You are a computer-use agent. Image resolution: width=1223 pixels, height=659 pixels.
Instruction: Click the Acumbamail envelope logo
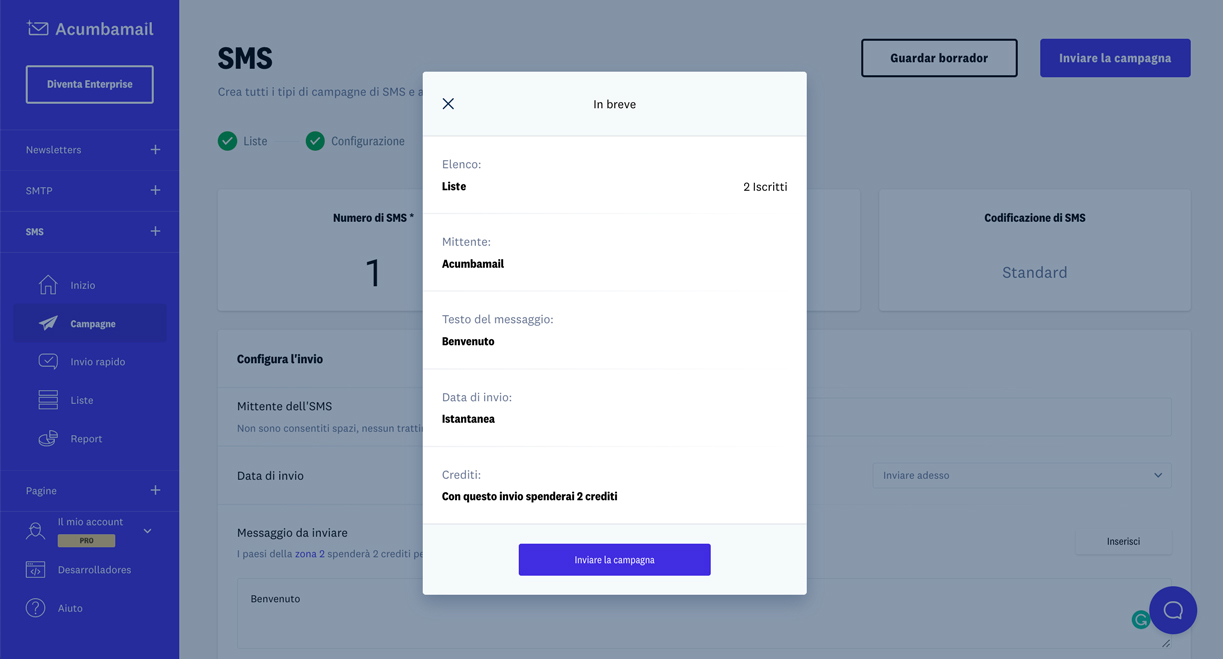point(38,29)
